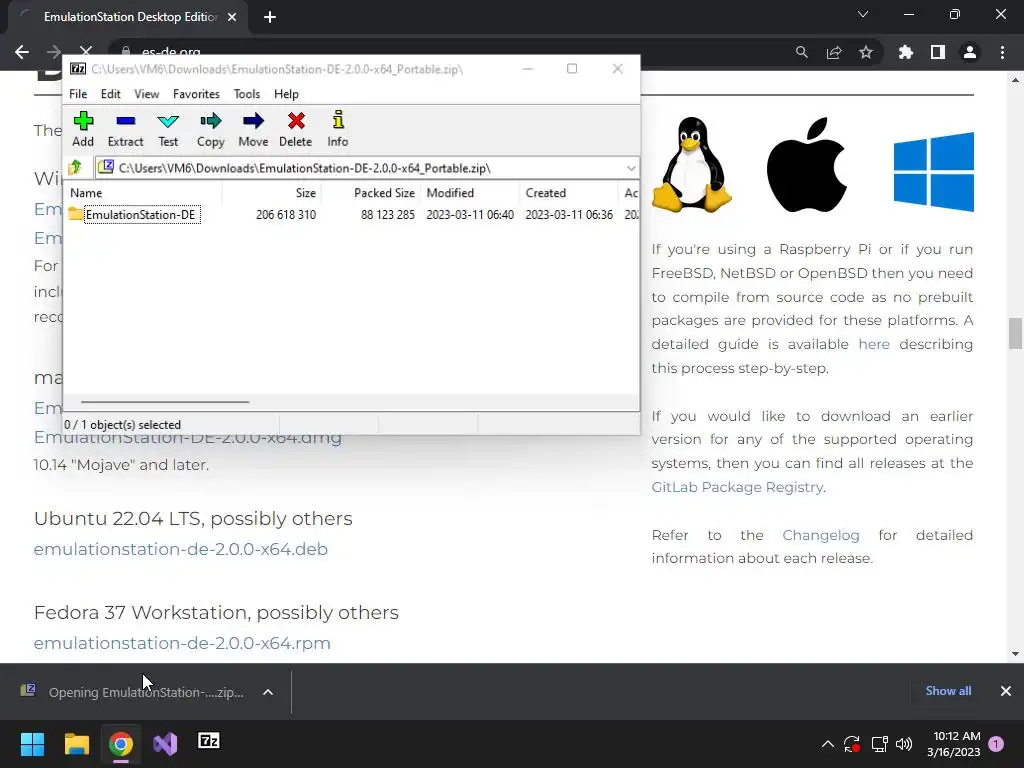Viewport: 1024px width, 768px height.
Task: Open the Tools menu in 7-Zip
Action: 247,94
